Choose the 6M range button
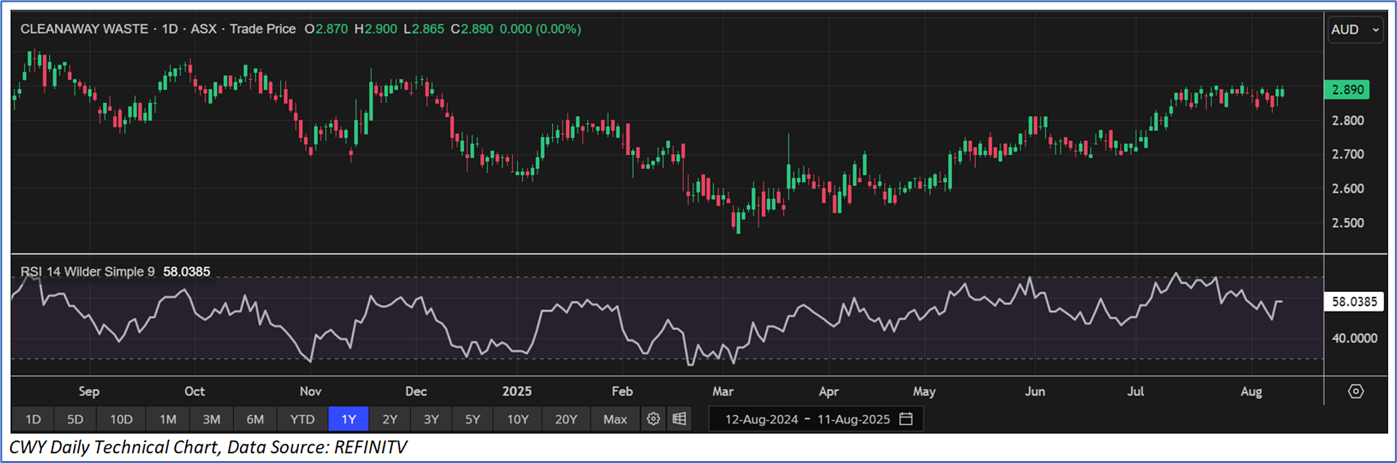The width and height of the screenshot is (1397, 463). pyautogui.click(x=255, y=418)
